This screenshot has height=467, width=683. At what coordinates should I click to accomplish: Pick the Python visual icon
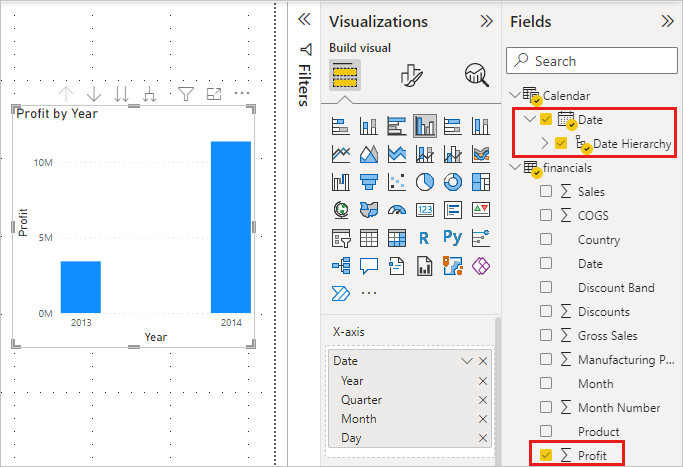(453, 238)
